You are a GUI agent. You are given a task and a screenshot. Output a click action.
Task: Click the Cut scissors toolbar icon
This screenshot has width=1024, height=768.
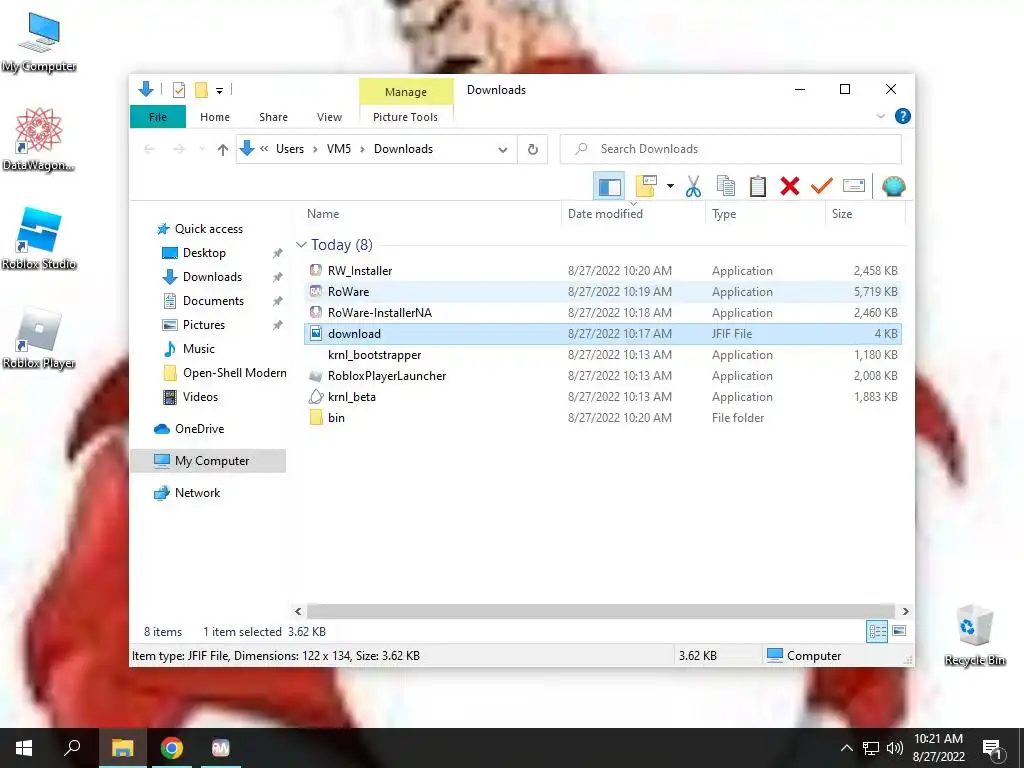[x=694, y=187]
